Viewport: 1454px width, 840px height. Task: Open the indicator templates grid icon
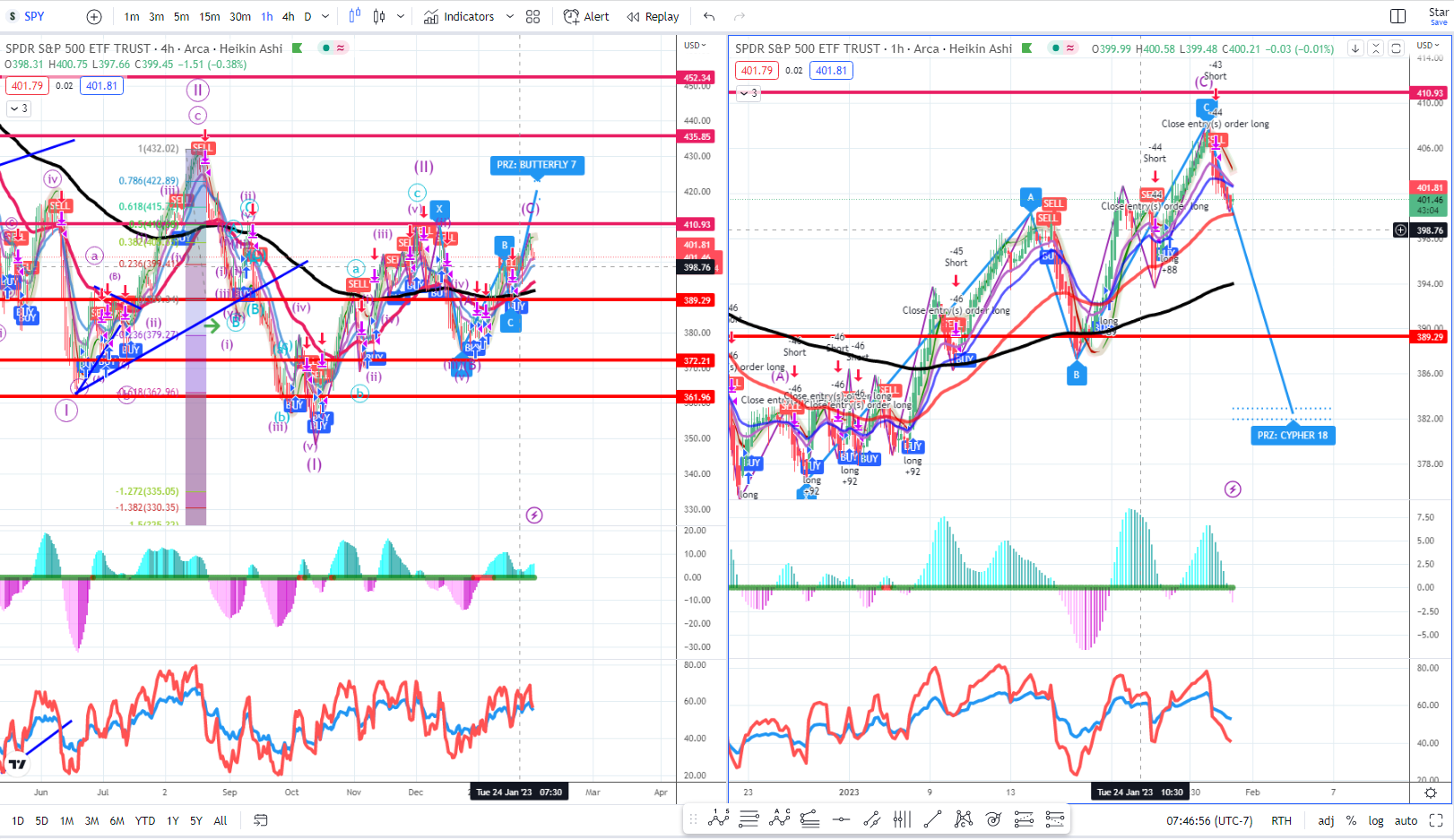532,16
